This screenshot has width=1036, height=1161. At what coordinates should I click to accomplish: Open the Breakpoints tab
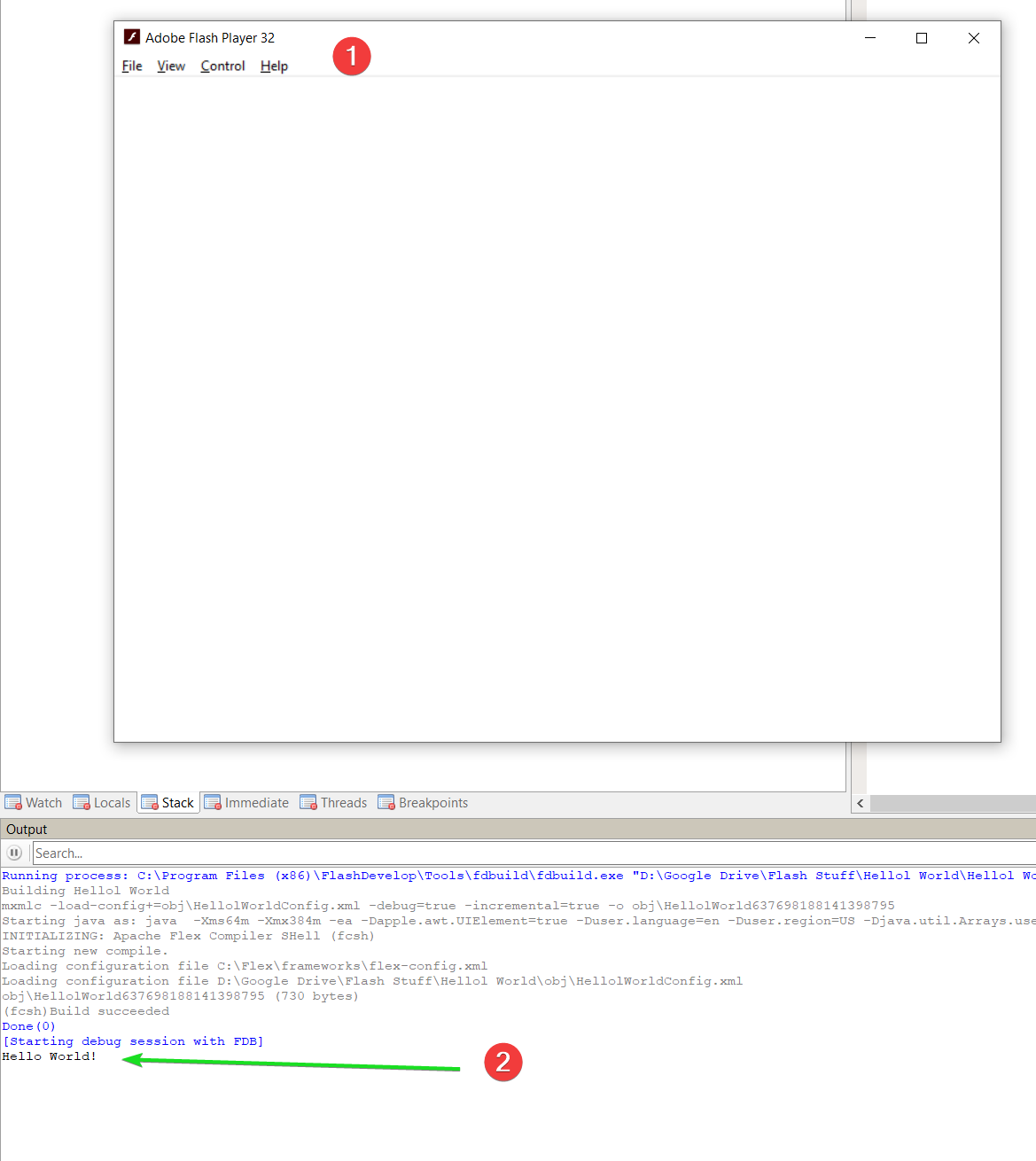click(424, 802)
